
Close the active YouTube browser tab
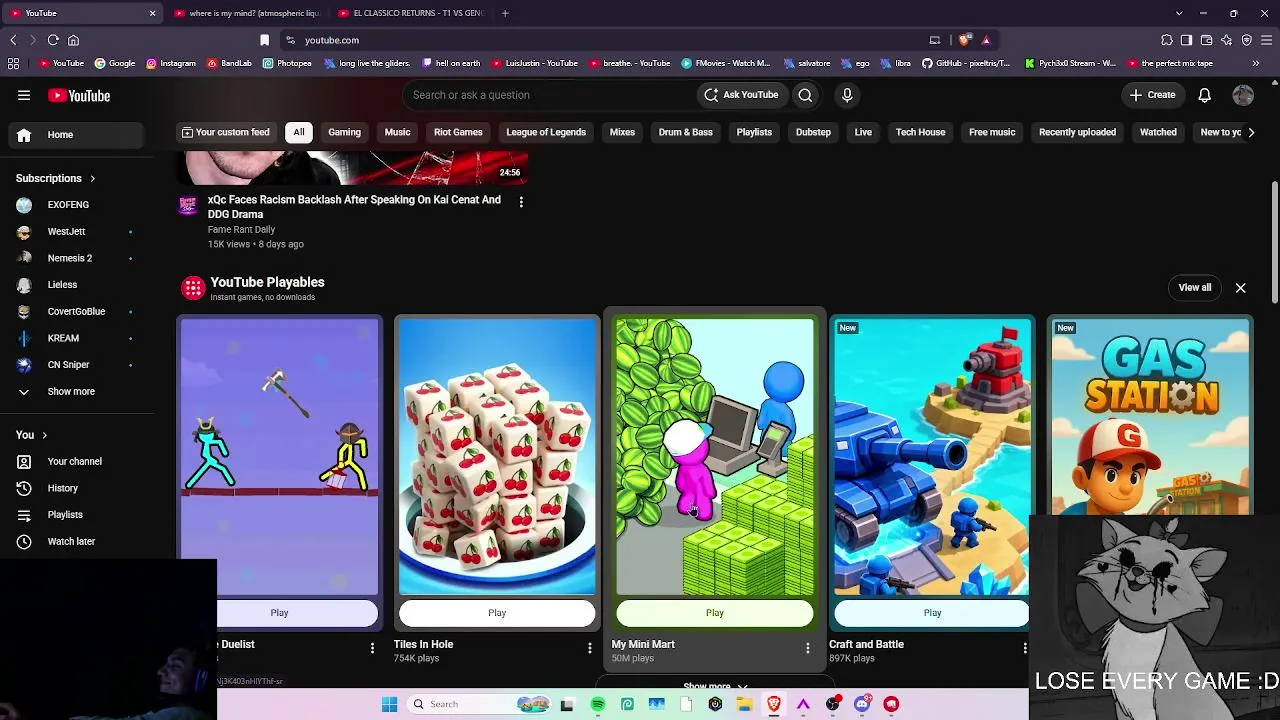pyautogui.click(x=152, y=13)
